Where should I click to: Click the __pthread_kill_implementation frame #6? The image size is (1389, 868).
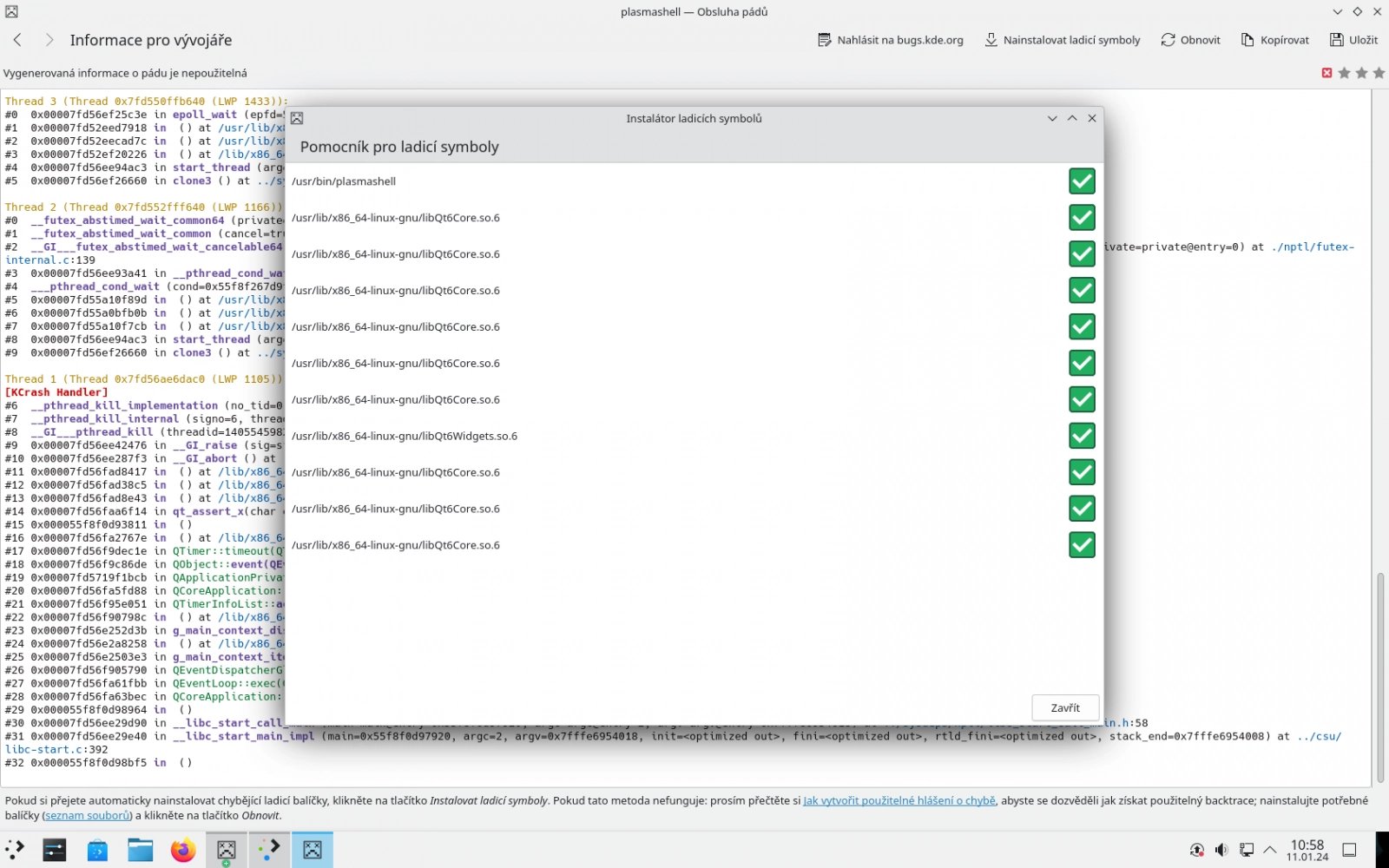145,405
